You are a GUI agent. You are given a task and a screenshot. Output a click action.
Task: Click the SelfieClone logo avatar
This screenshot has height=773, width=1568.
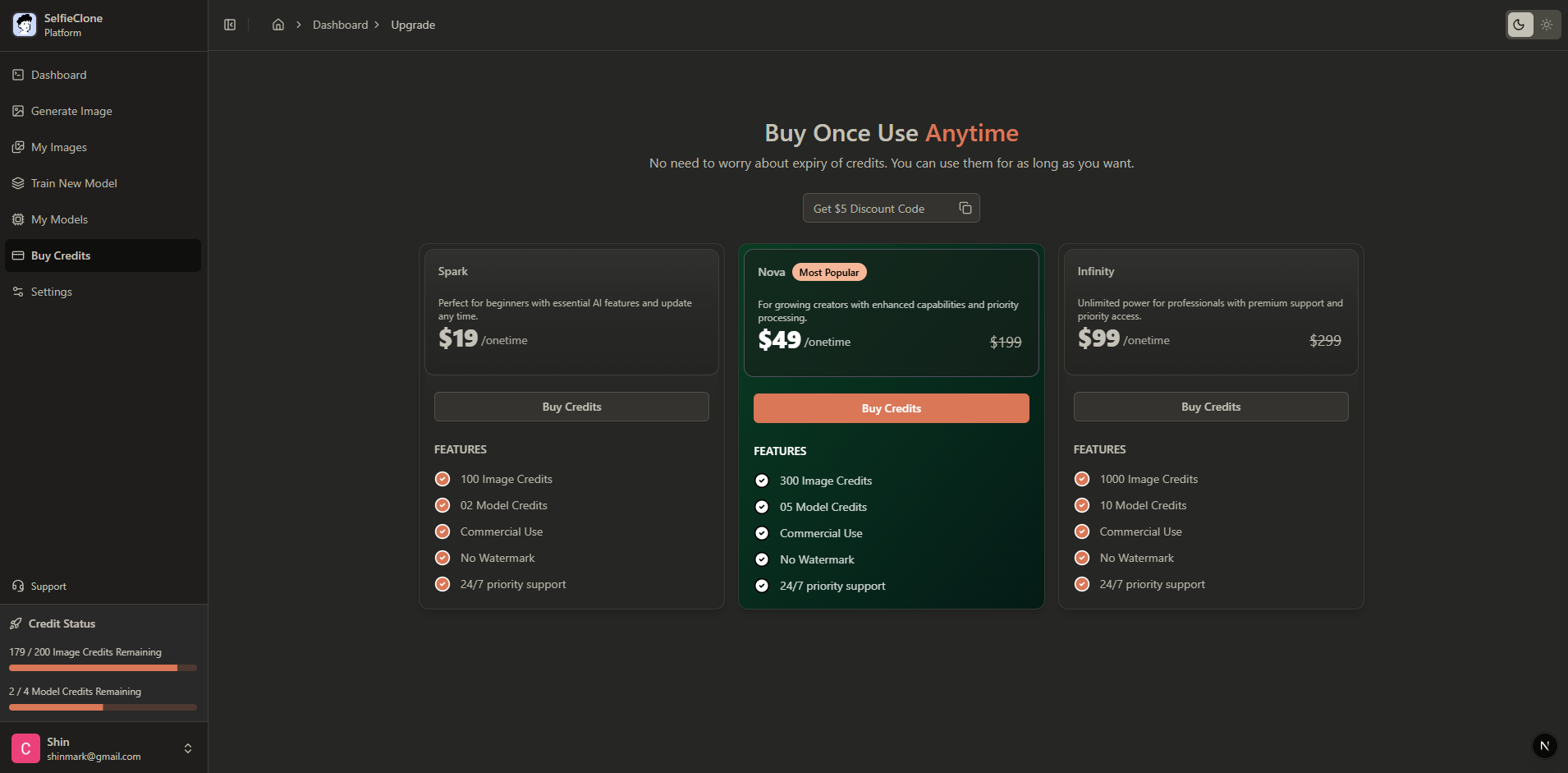tap(25, 25)
